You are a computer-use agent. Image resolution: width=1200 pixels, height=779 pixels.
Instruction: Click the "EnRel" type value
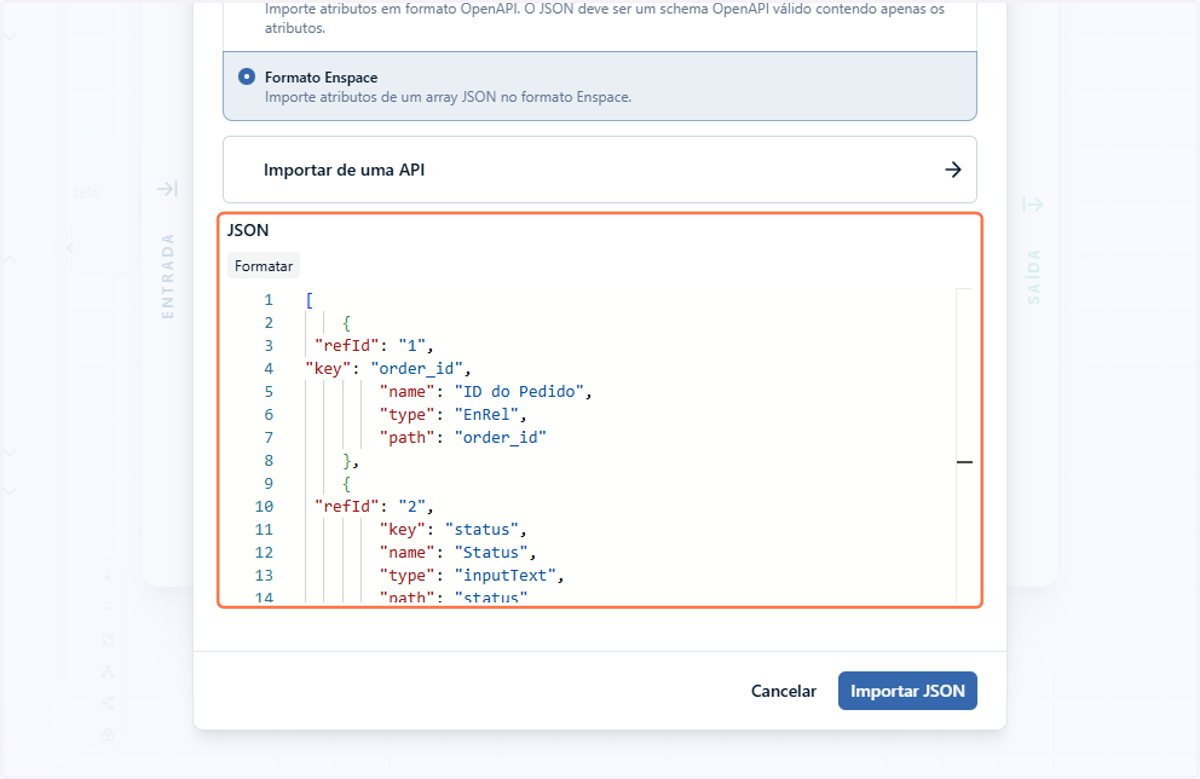(486, 415)
